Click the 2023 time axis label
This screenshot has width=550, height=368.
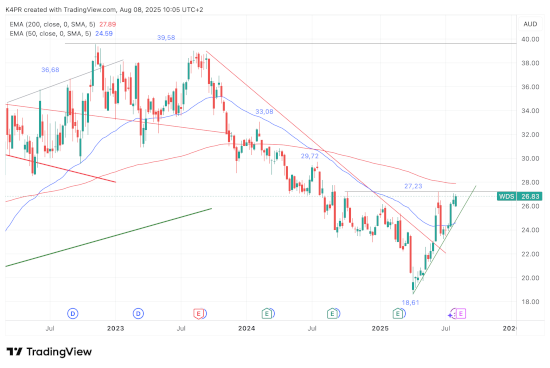(x=115, y=328)
